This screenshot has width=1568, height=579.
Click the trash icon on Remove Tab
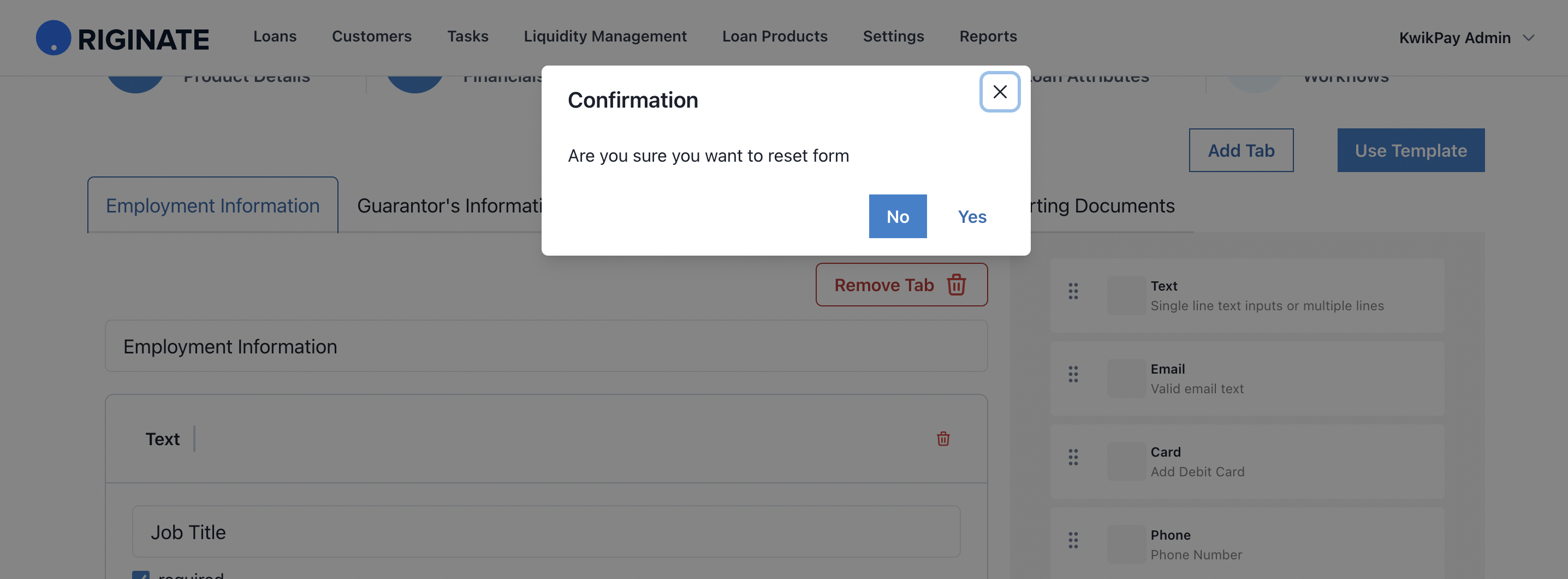pyautogui.click(x=957, y=285)
